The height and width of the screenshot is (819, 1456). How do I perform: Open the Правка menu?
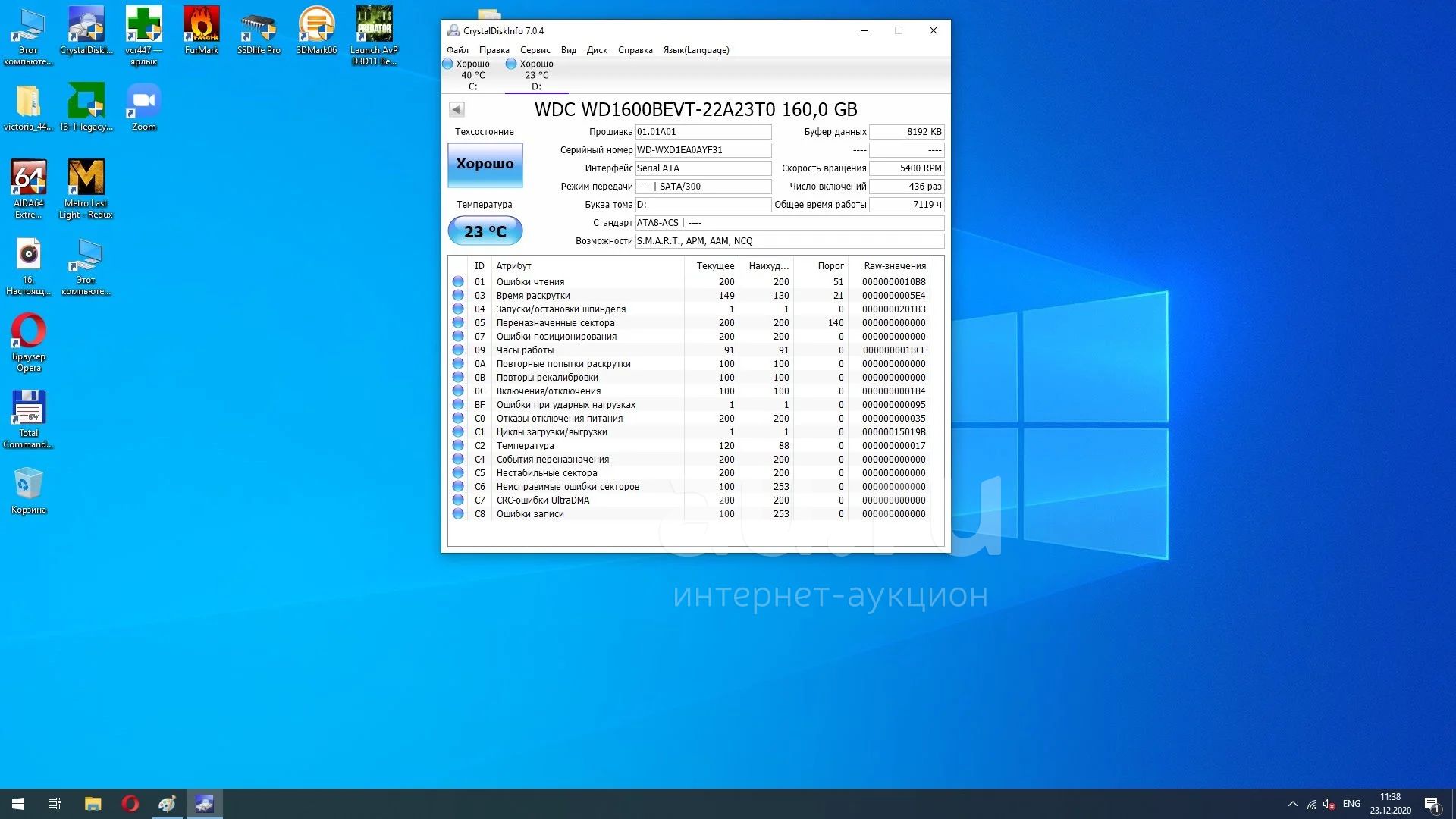tap(494, 50)
